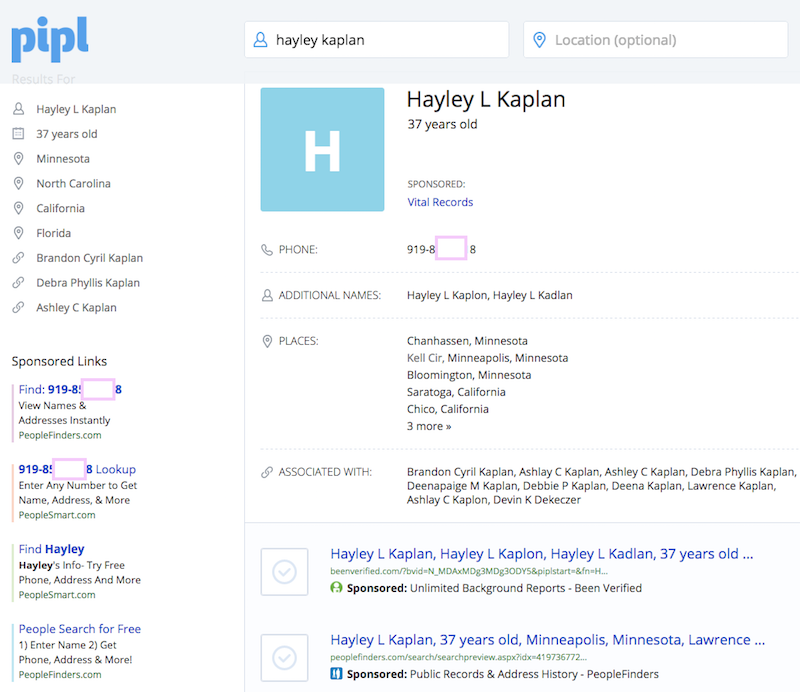Viewport: 800px width, 692px height.
Task: Select Ashley C Kaplan in the sidebar
Action: click(x=77, y=308)
